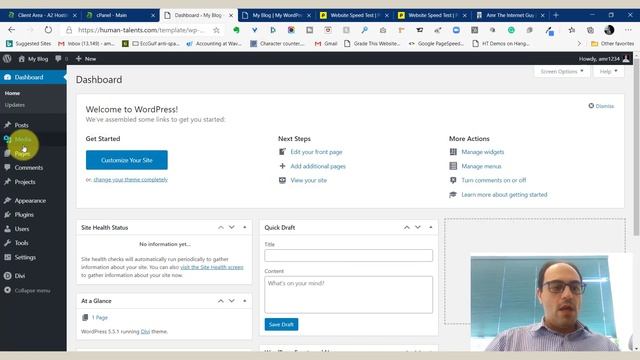Open the New content menu
This screenshot has width=640, height=360.
(x=86, y=59)
